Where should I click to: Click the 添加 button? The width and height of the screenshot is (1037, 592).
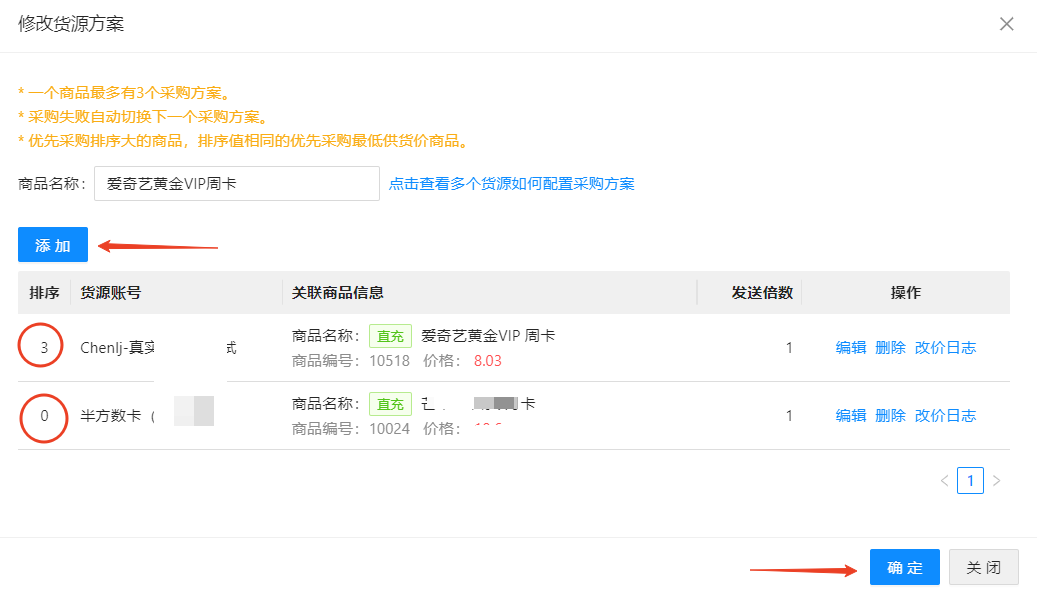click(x=53, y=245)
